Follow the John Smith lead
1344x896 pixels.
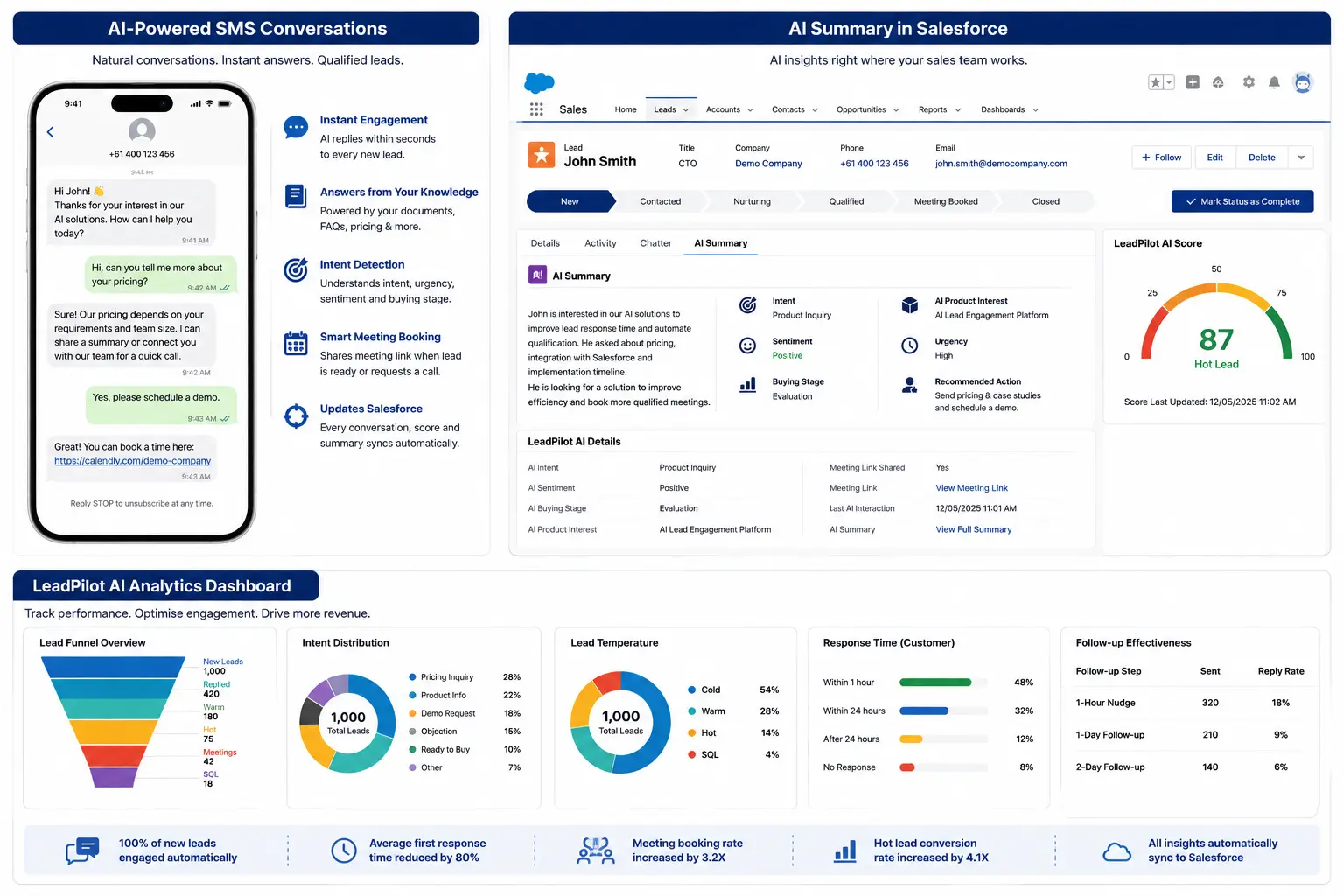point(1161,157)
